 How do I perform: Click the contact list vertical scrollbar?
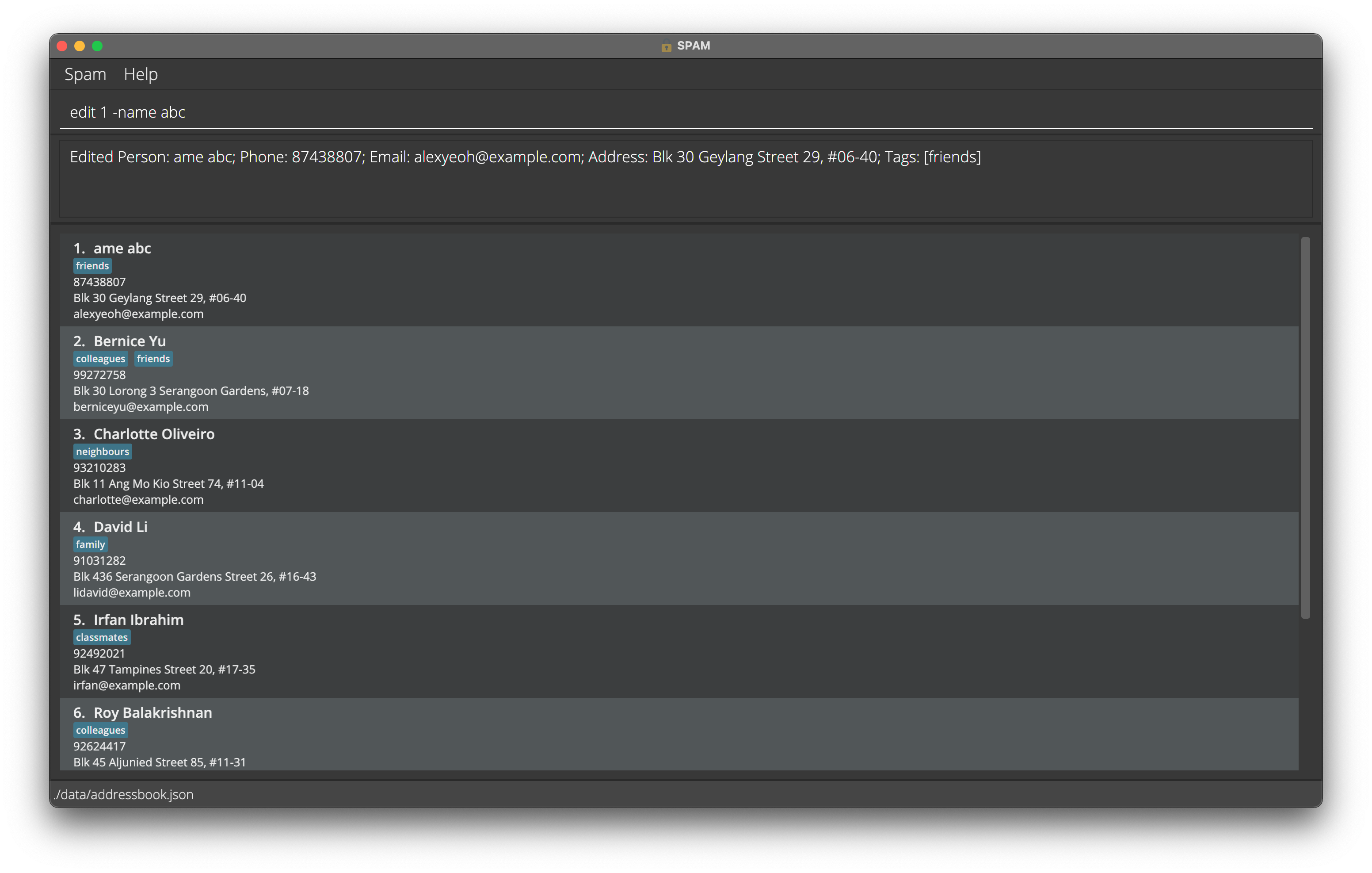pyautogui.click(x=1305, y=428)
